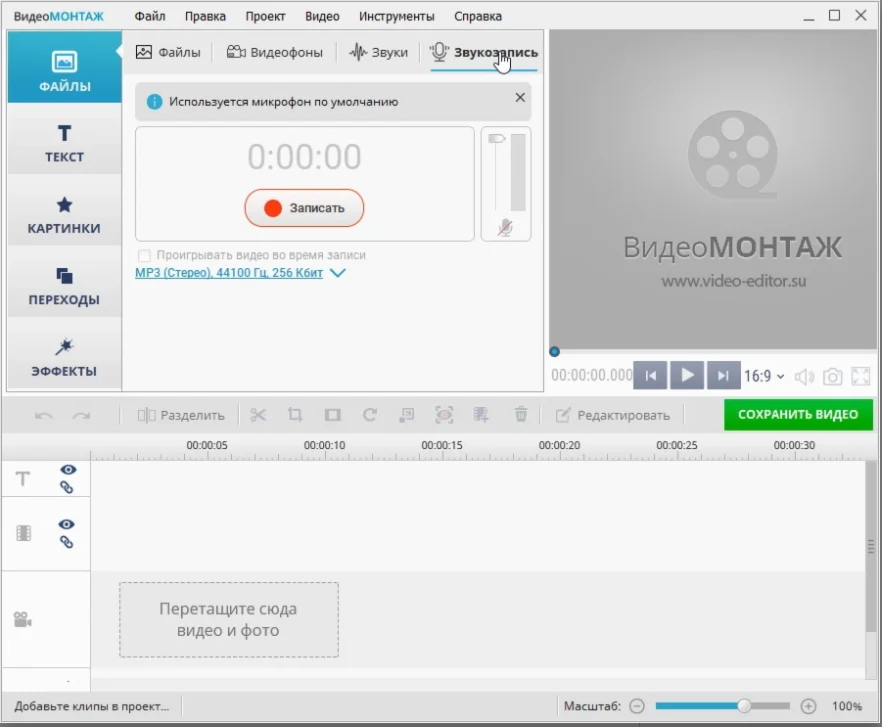
Task: Click the preview playback position marker
Action: [x=555, y=352]
